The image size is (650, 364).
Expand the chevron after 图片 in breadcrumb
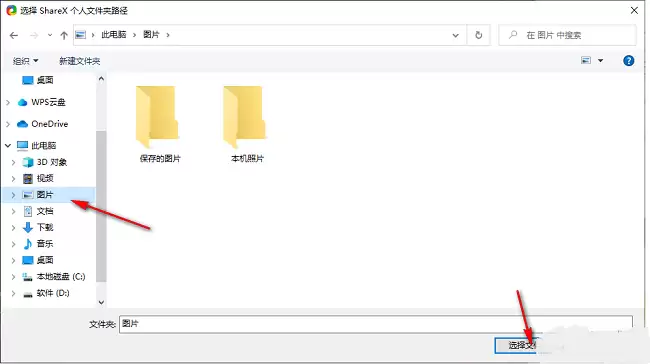168,35
